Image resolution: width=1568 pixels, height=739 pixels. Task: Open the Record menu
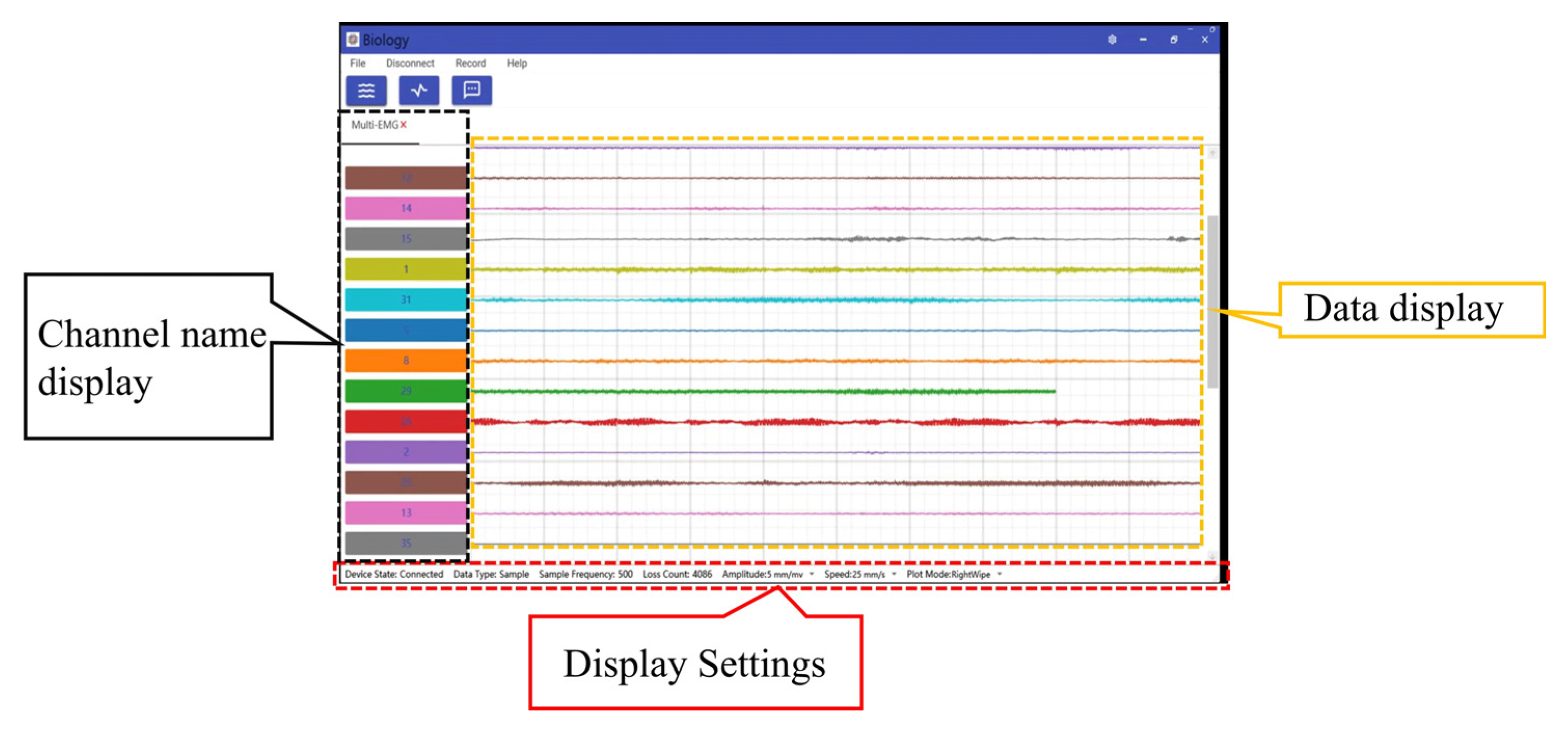click(x=470, y=63)
